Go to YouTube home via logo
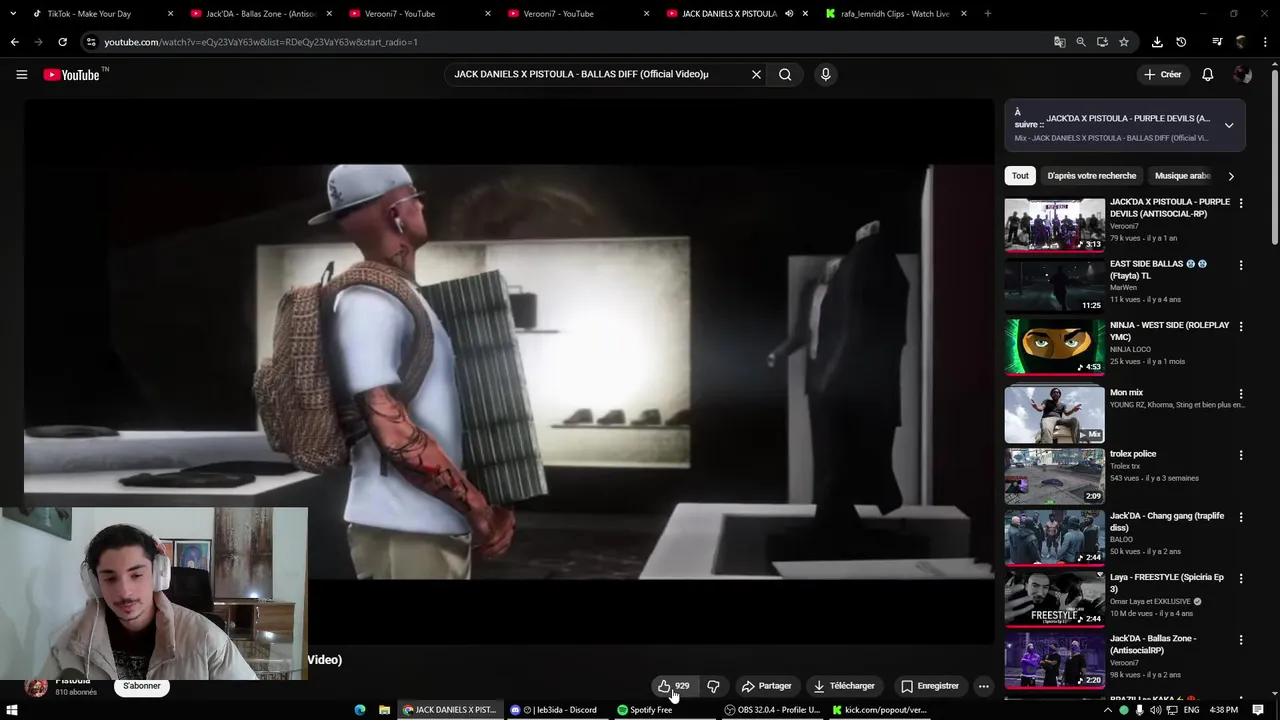This screenshot has width=1280, height=720. (72, 75)
